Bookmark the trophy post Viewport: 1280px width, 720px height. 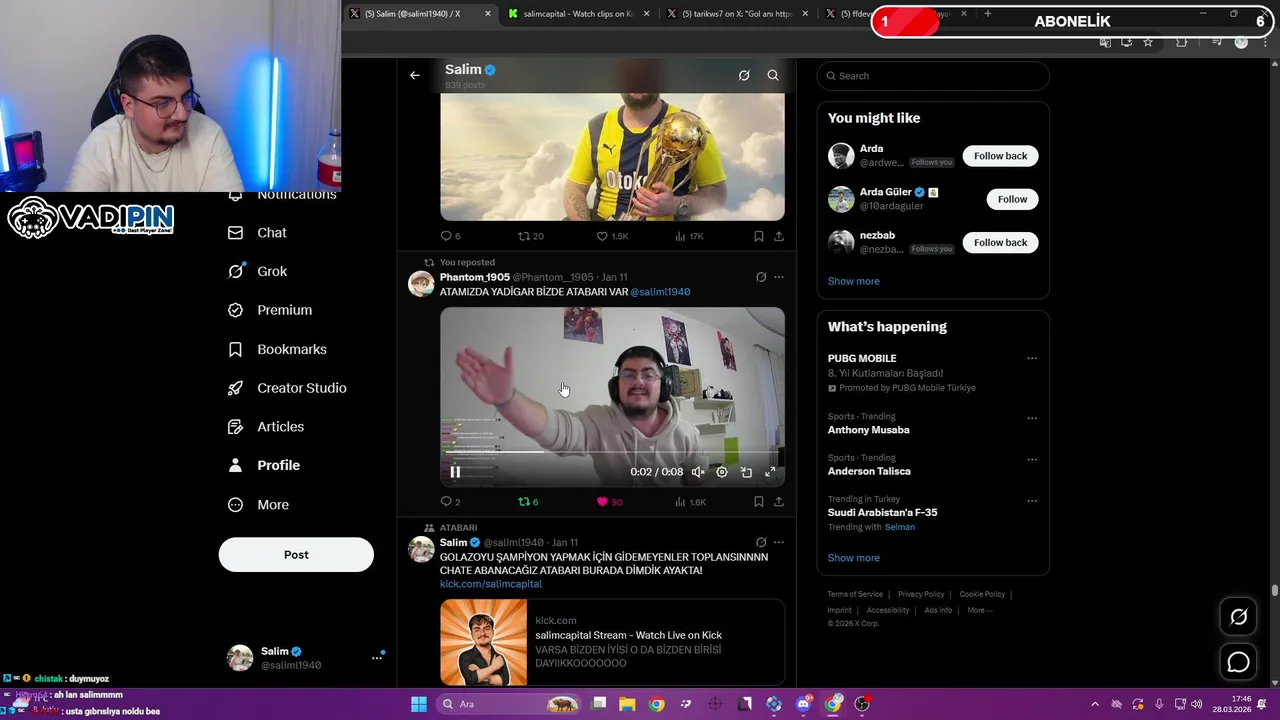758,236
